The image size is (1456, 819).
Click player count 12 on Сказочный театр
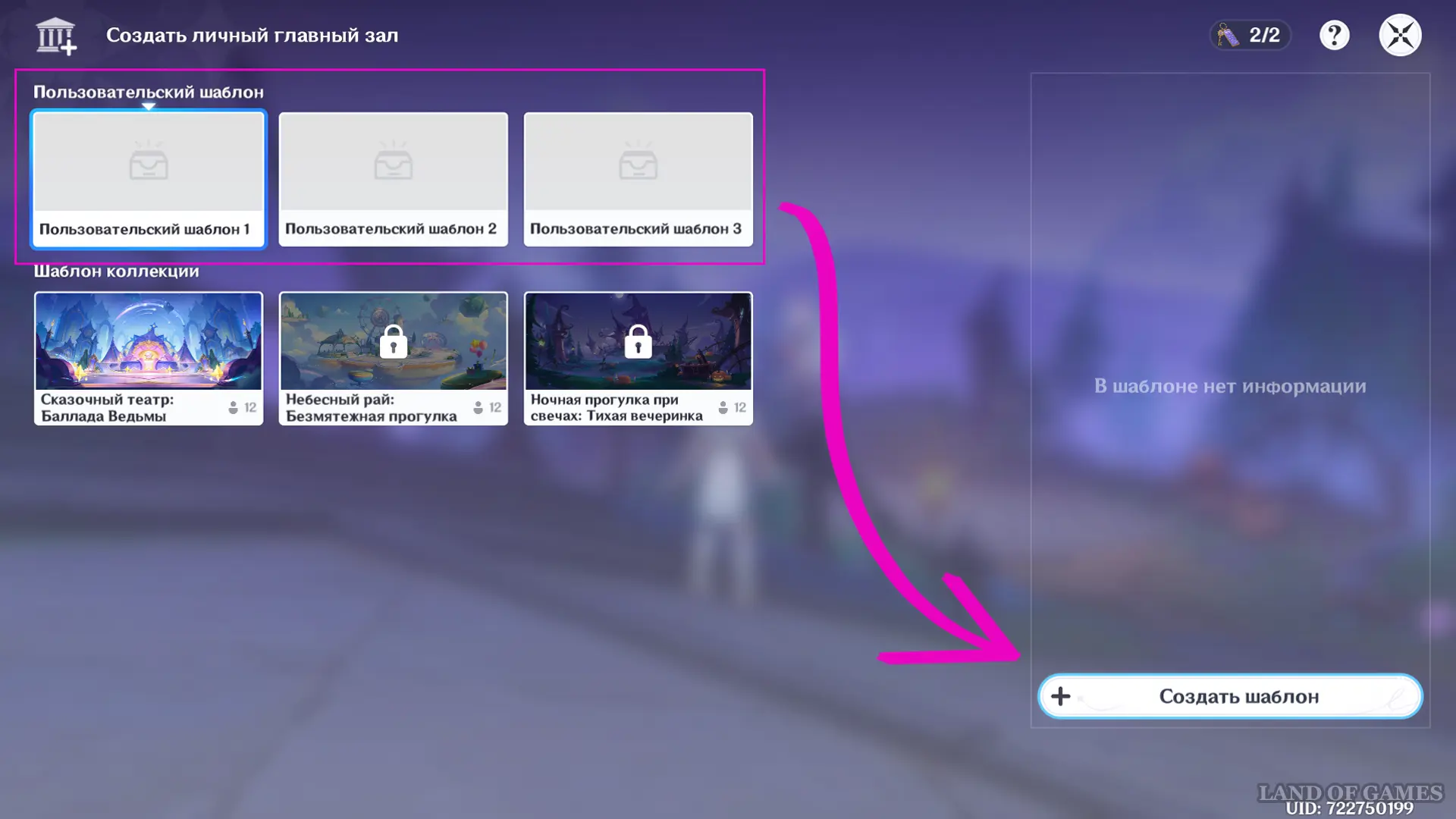pyautogui.click(x=243, y=407)
